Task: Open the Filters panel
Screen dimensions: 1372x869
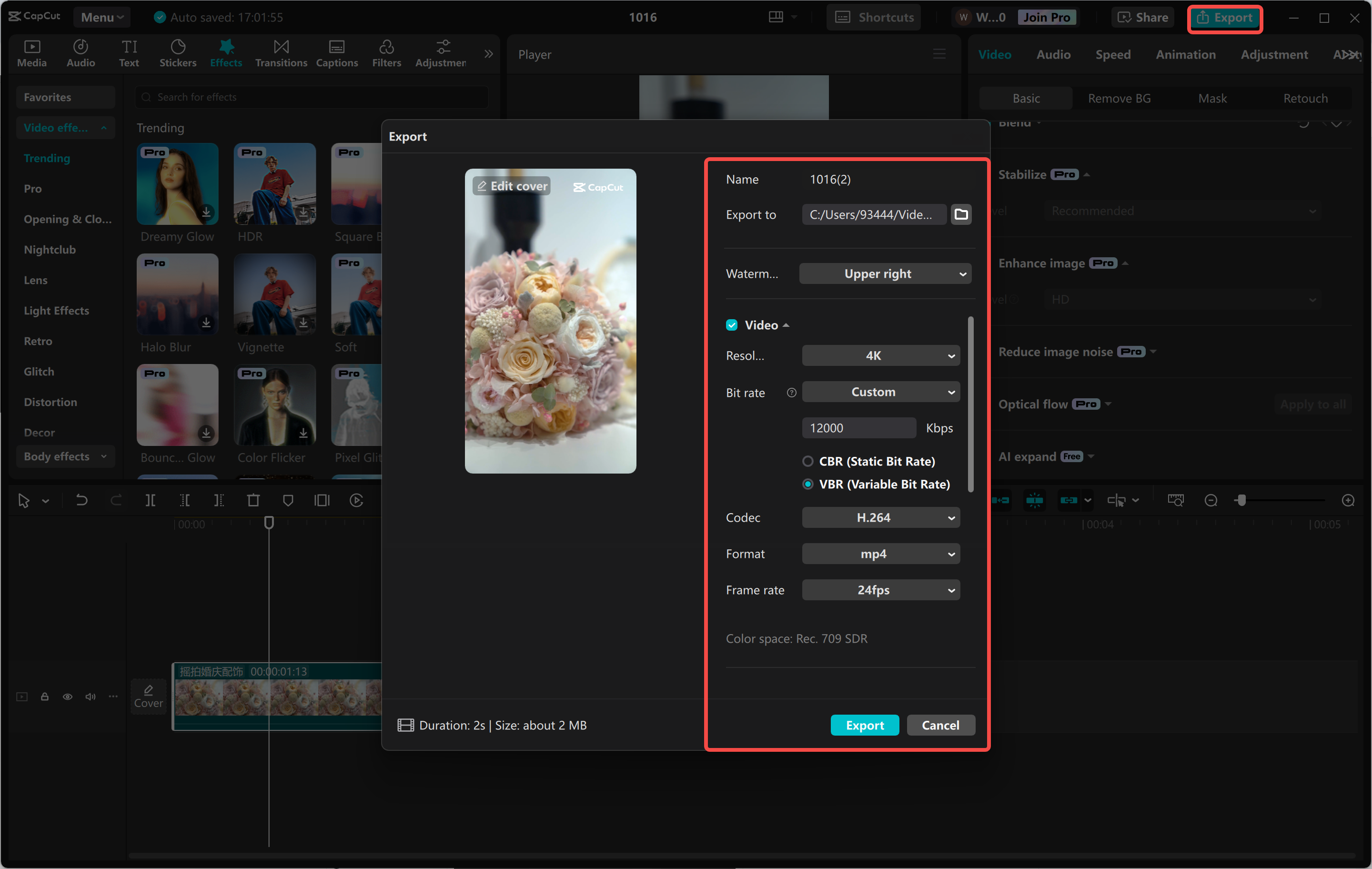Action: [386, 53]
